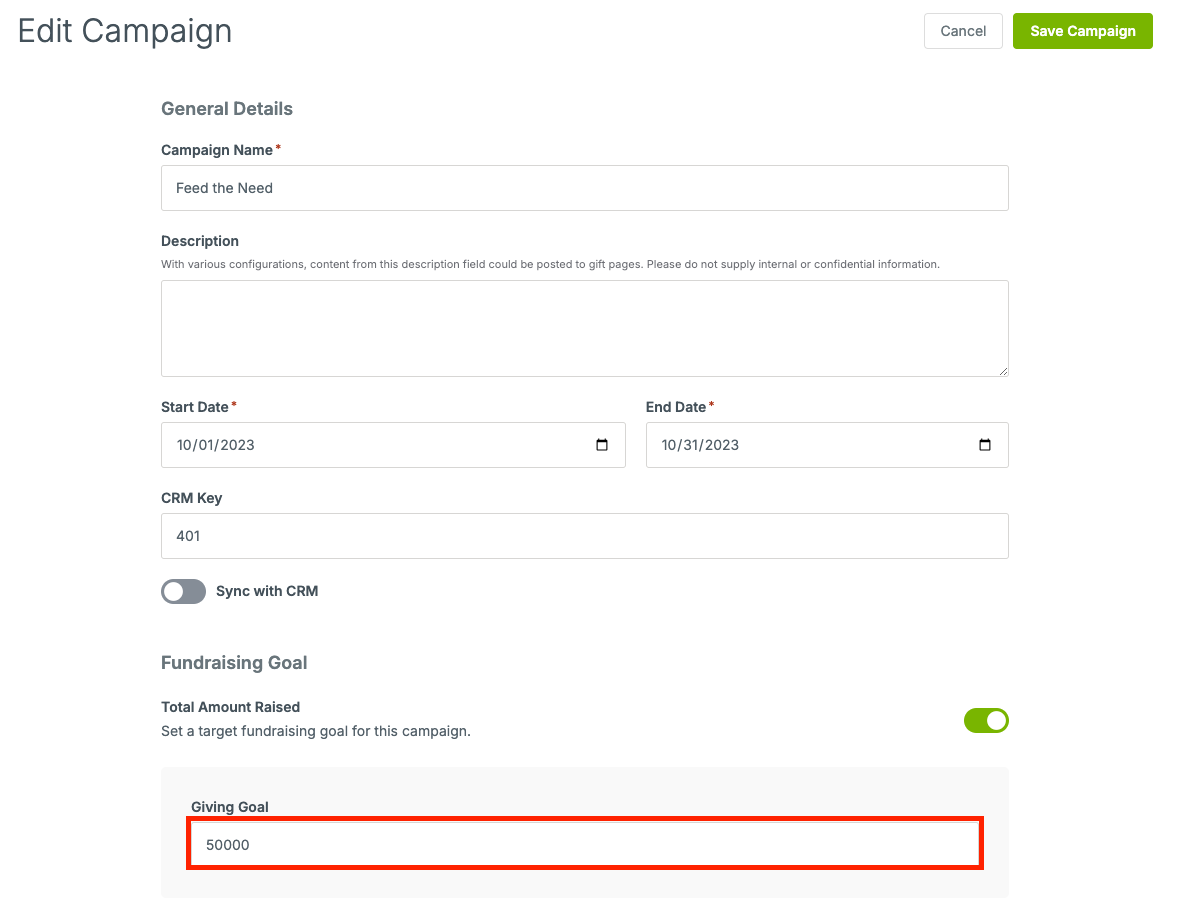Click the Edit Campaign page title
The image size is (1185, 913).
click(125, 31)
